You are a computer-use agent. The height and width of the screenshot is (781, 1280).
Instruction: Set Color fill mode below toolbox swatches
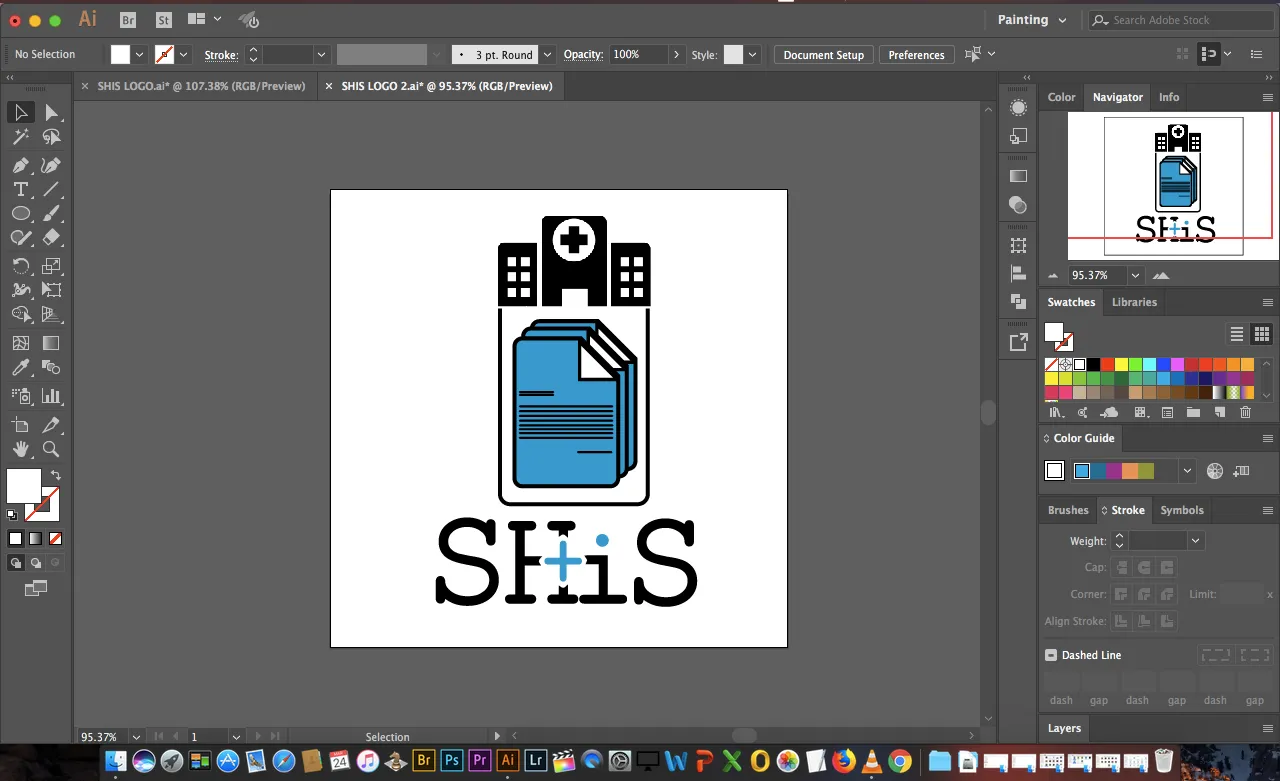pyautogui.click(x=15, y=538)
